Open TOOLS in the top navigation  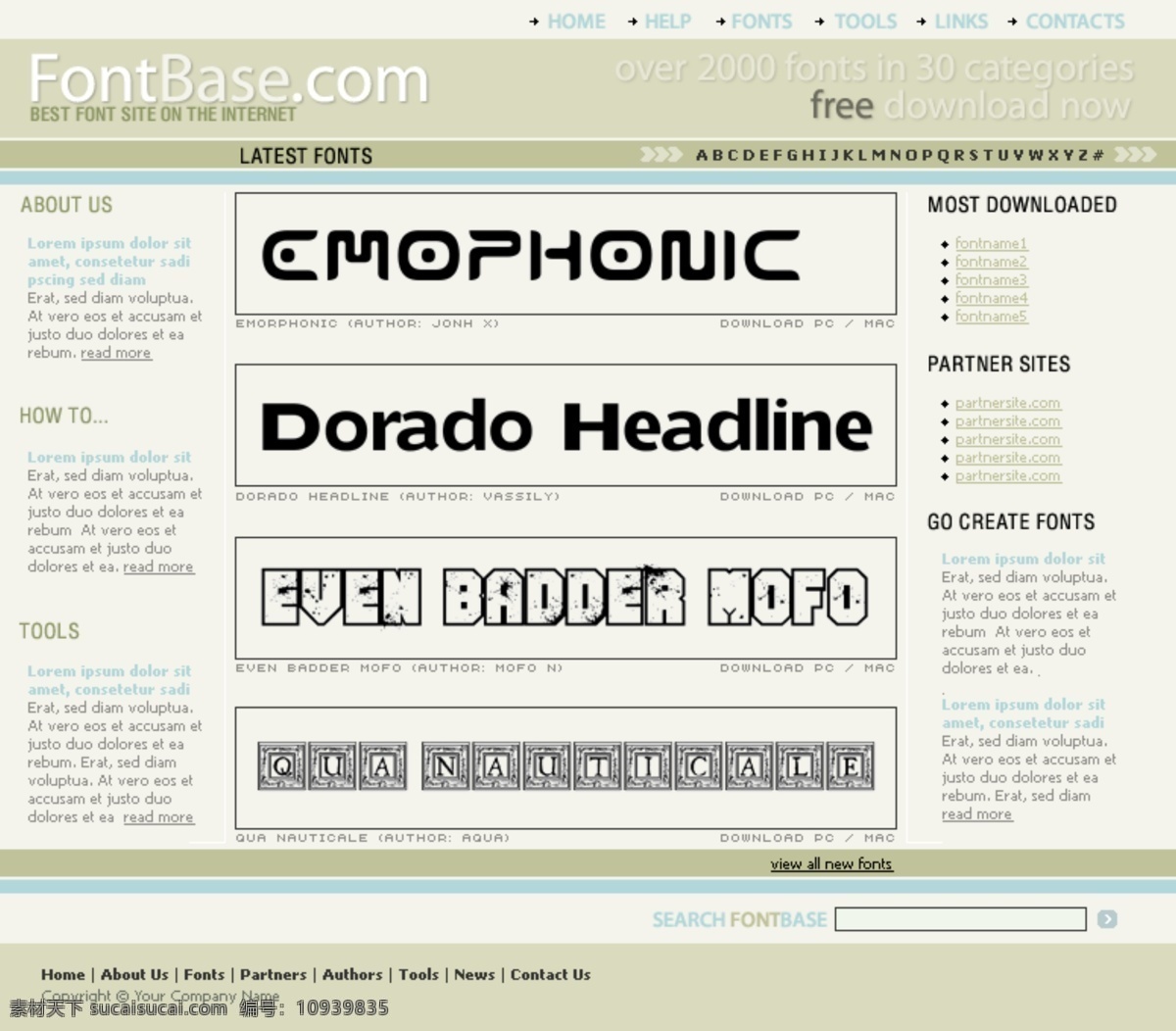[865, 22]
